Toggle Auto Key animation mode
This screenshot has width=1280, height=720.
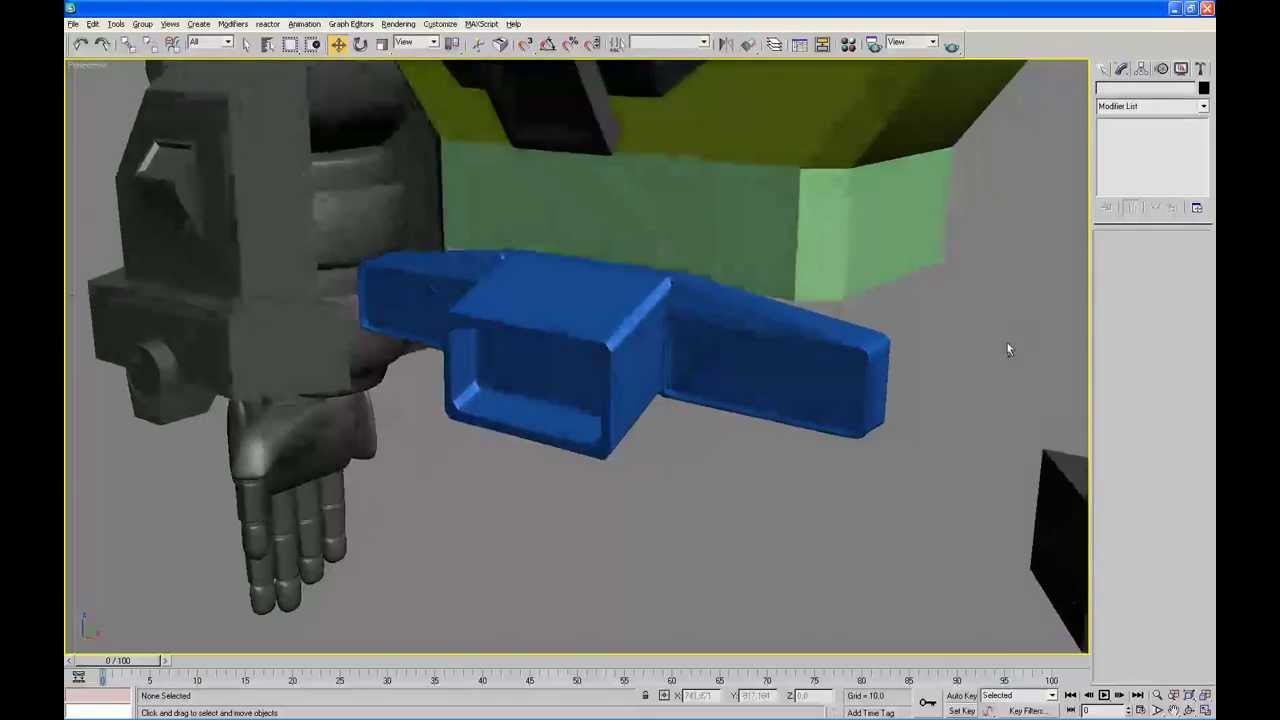tap(961, 696)
